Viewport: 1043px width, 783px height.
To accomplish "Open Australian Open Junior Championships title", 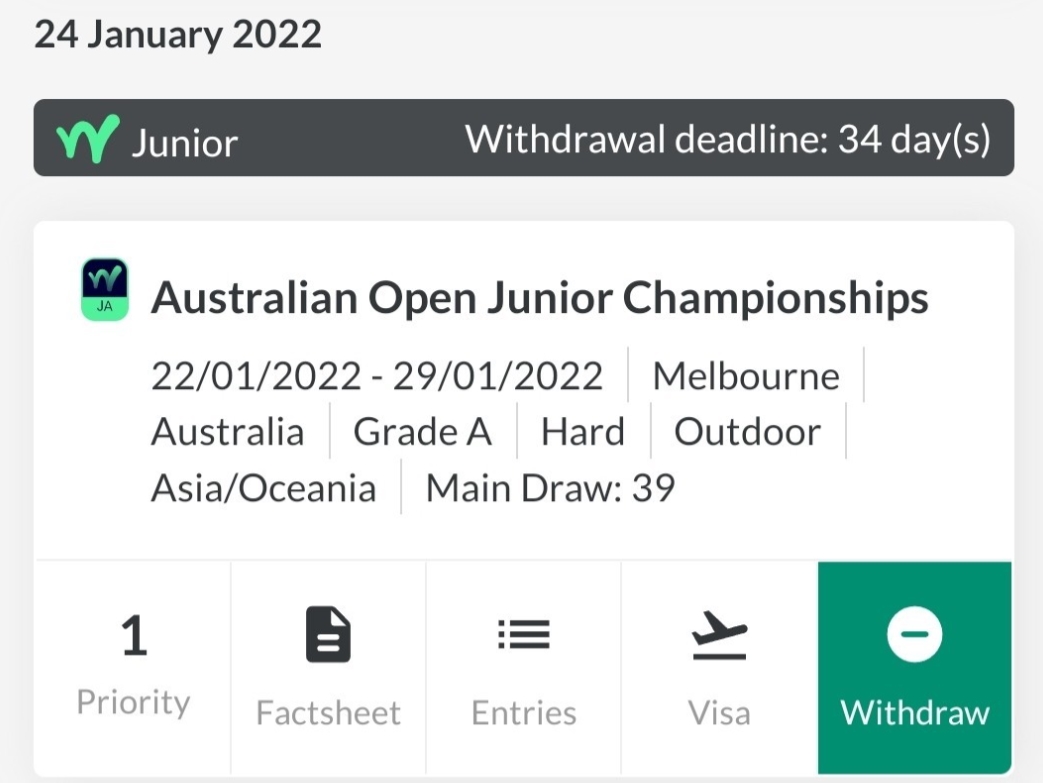I will tap(539, 297).
